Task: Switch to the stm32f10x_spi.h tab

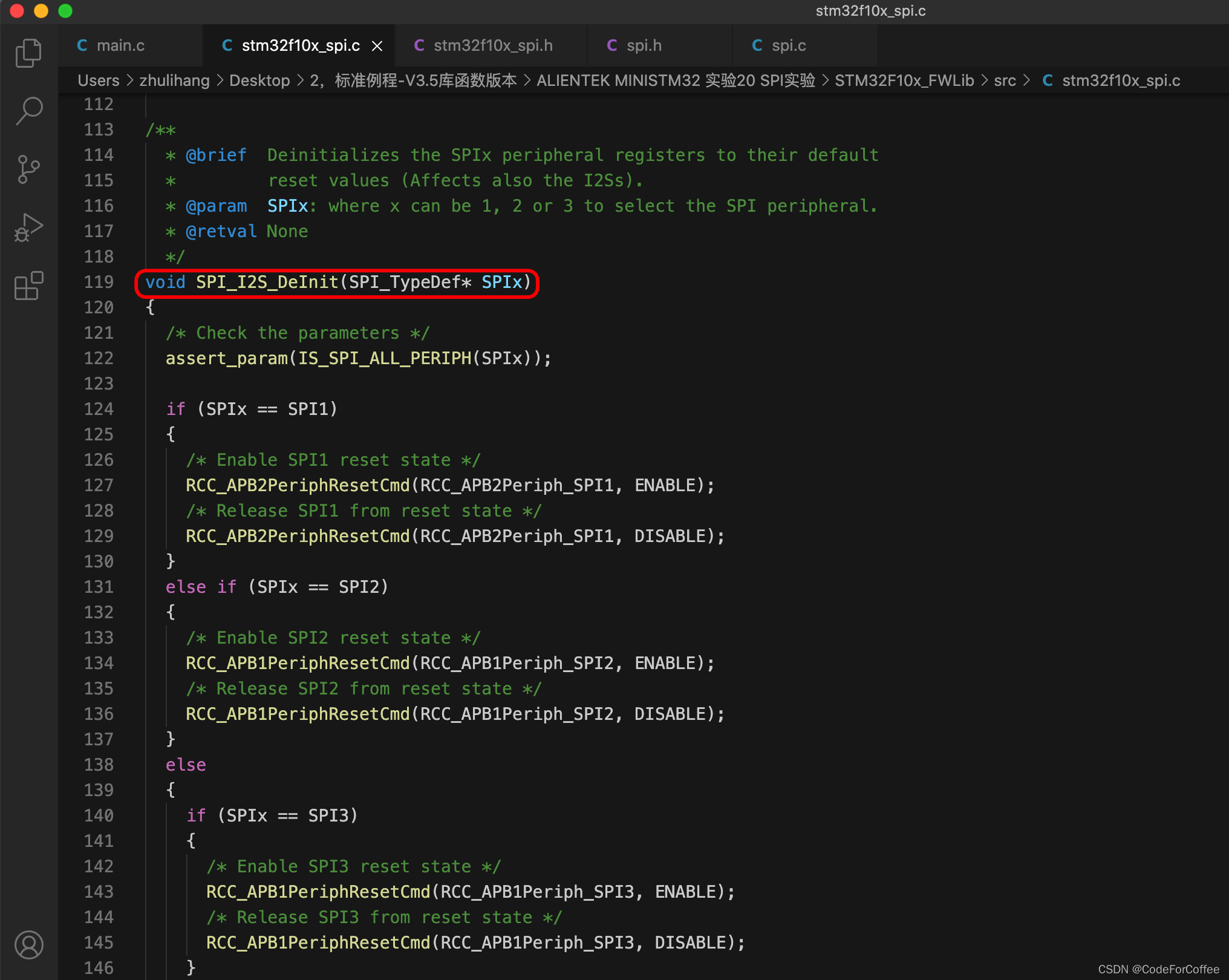Action: pos(492,46)
